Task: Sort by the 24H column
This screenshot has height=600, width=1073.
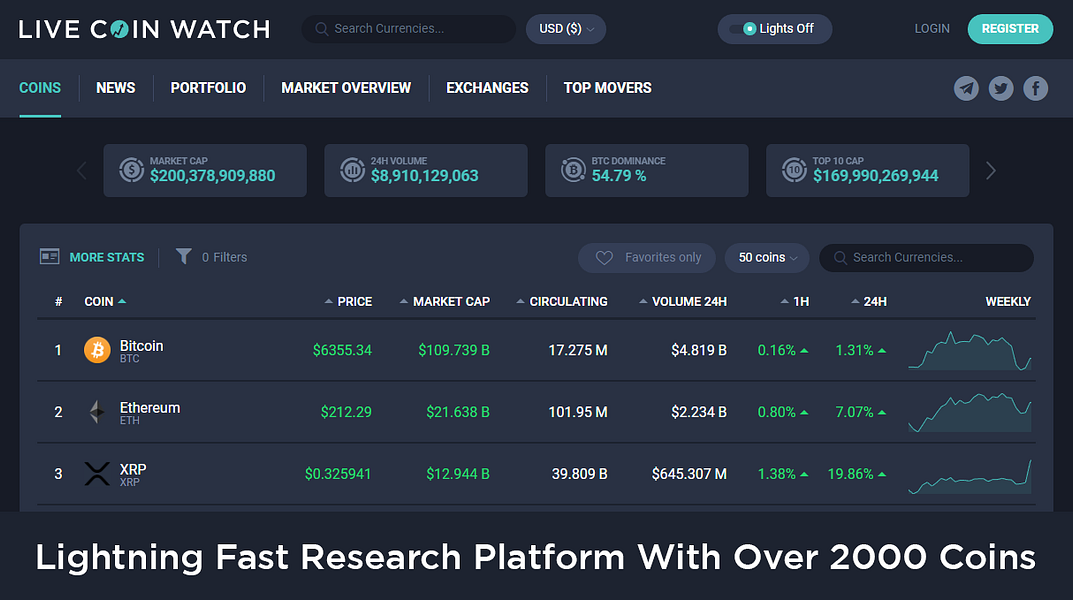Action: 869,302
